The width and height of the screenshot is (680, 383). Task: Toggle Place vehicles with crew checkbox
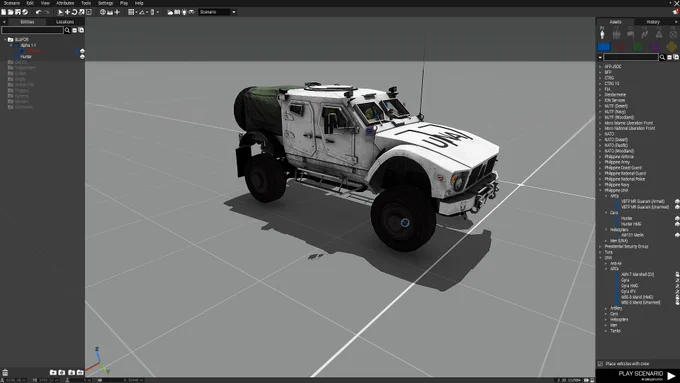(600, 363)
